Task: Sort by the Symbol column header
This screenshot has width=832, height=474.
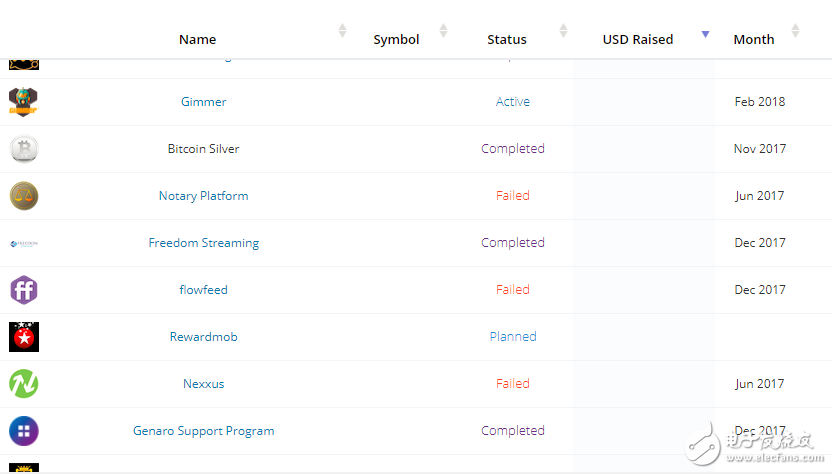Action: pyautogui.click(x=396, y=40)
